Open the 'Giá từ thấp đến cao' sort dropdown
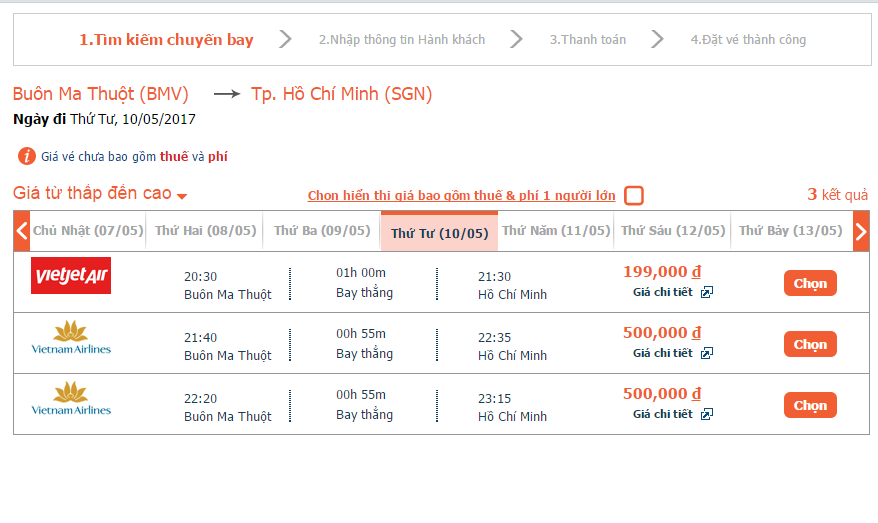 point(100,193)
